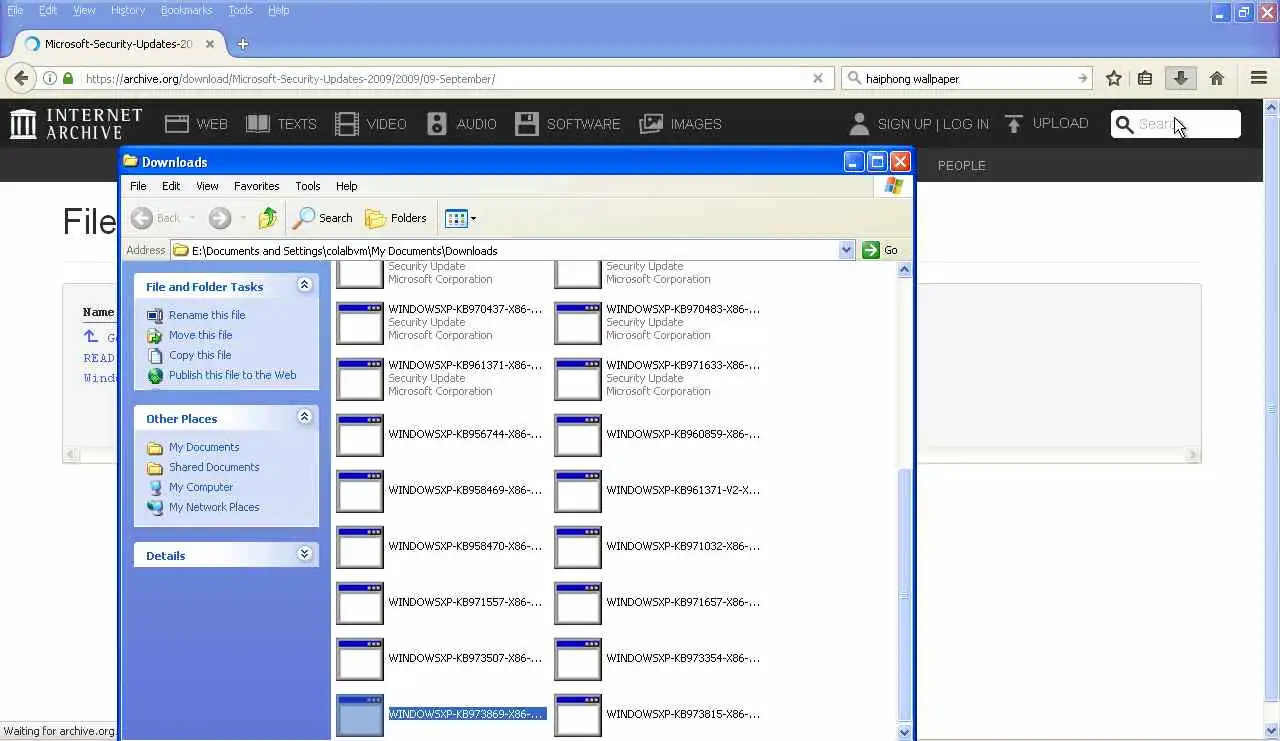The image size is (1280, 741).
Task: Open Internet Archive SOFTWARE section
Action: coord(568,124)
